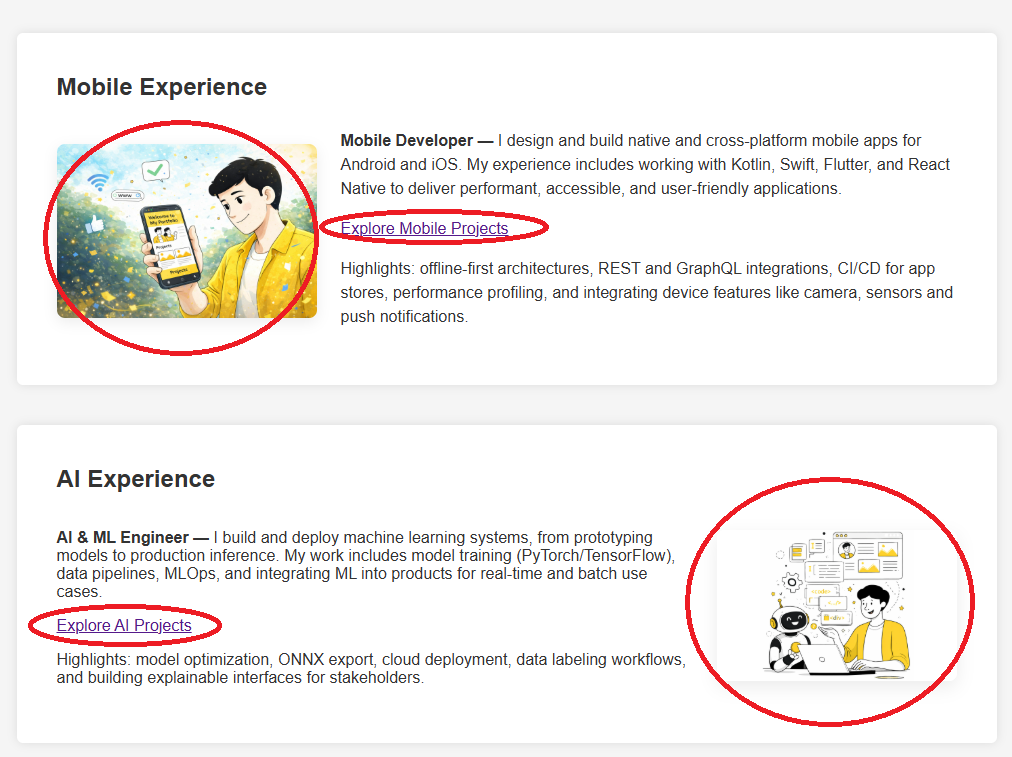
Task: Open the Explore Mobile Projects link
Action: click(x=424, y=229)
